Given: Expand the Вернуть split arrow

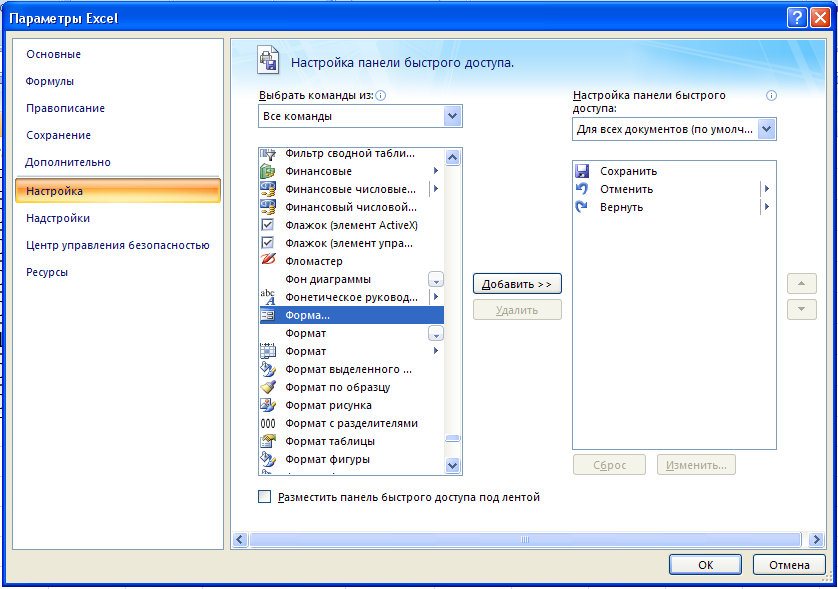Looking at the screenshot, I should (767, 207).
